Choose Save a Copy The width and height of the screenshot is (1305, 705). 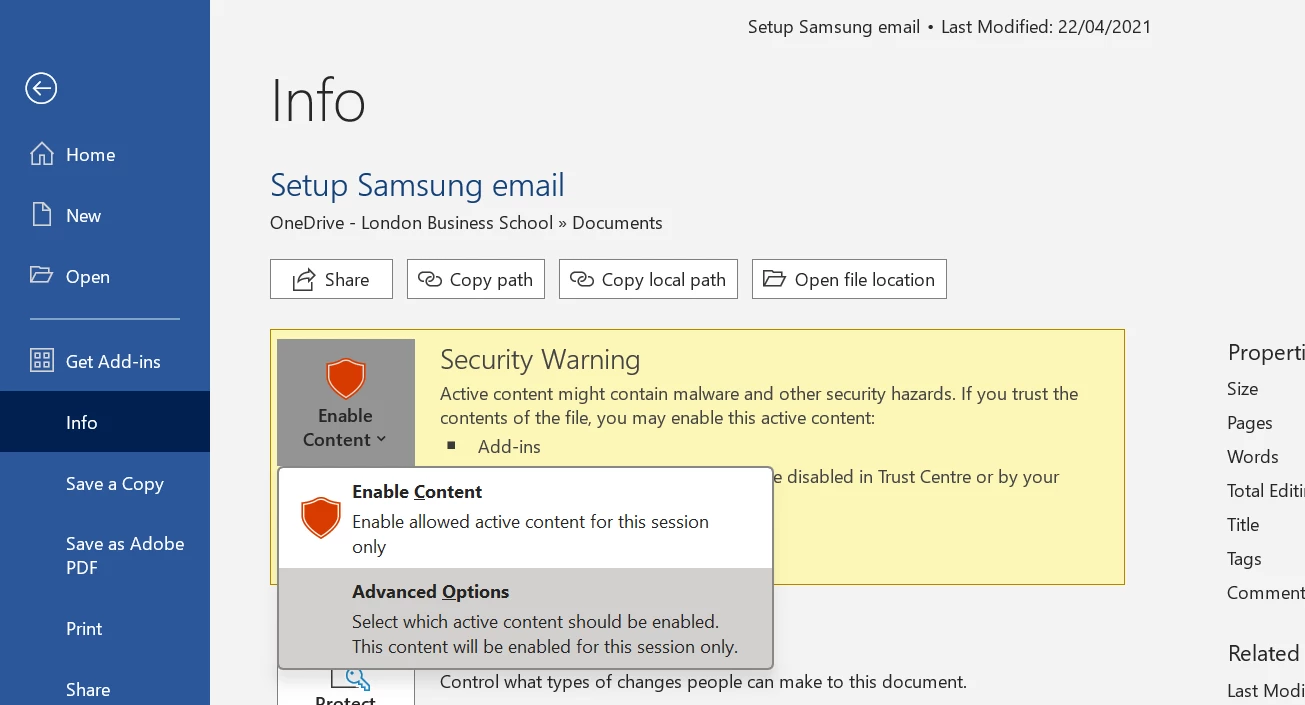pos(105,483)
